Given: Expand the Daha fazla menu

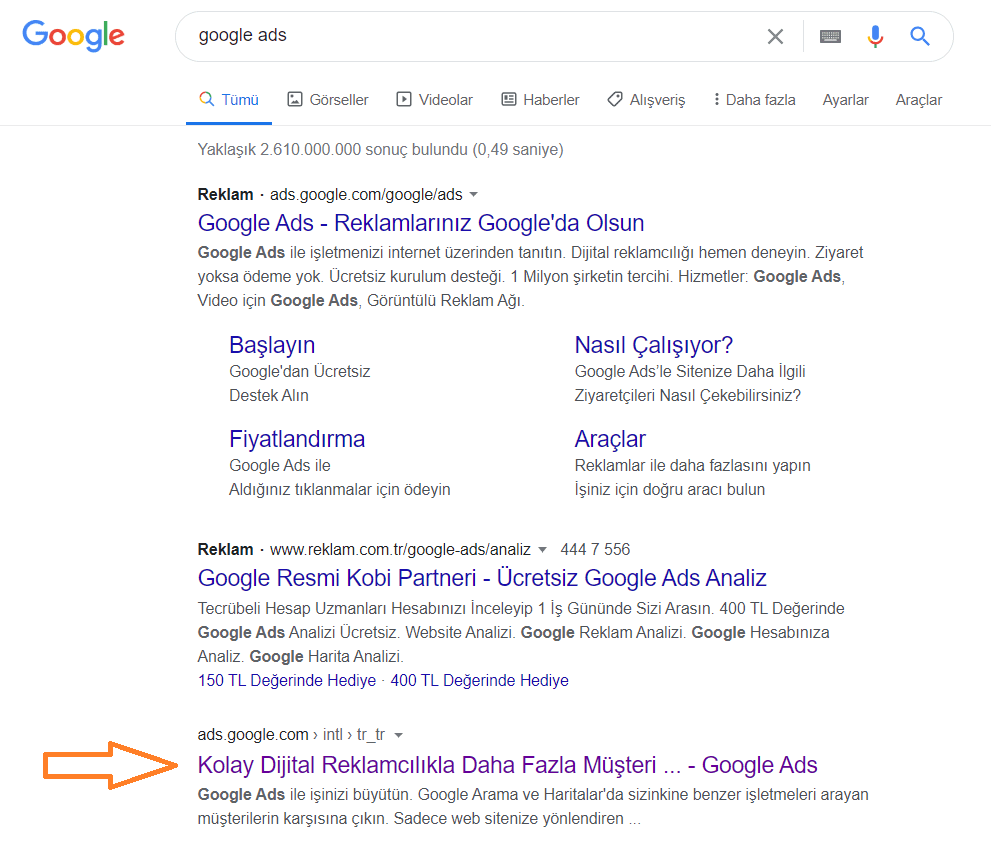Looking at the screenshot, I should tap(754, 100).
